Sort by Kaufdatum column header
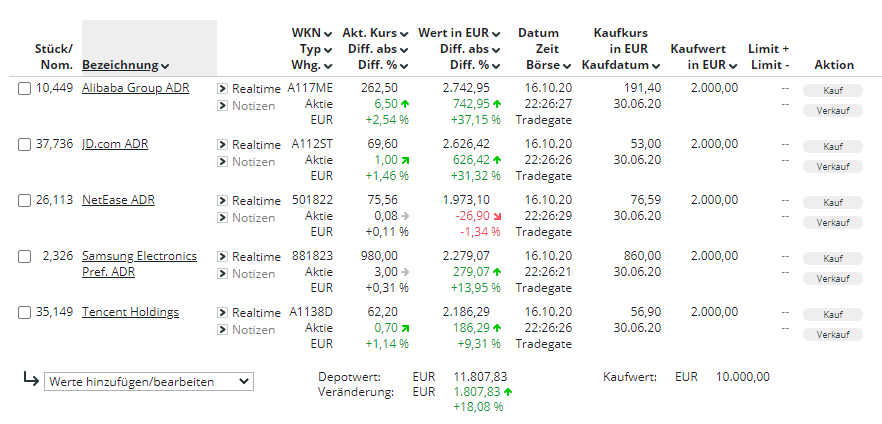The width and height of the screenshot is (882, 424). coord(621,65)
